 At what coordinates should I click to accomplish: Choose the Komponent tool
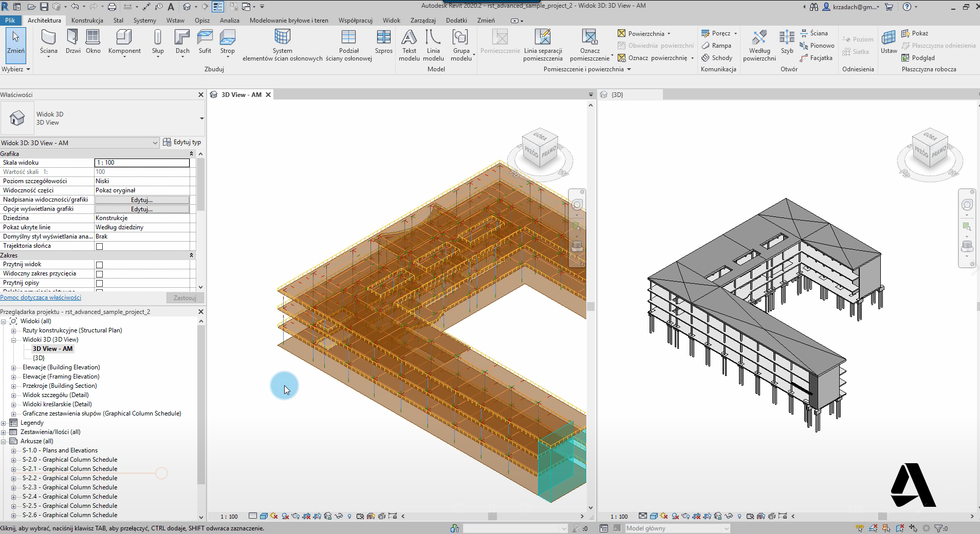pyautogui.click(x=124, y=42)
